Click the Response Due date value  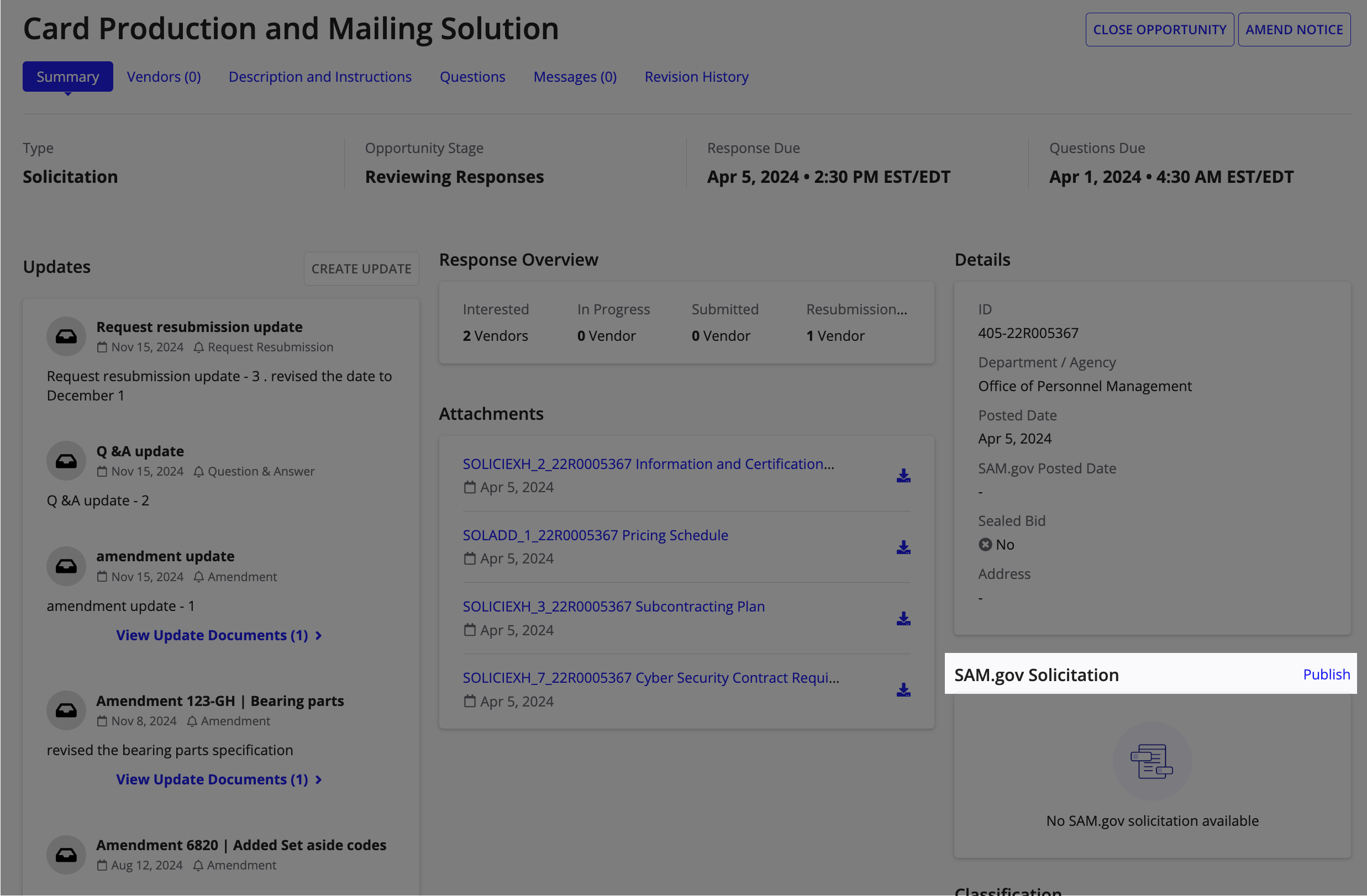[829, 177]
